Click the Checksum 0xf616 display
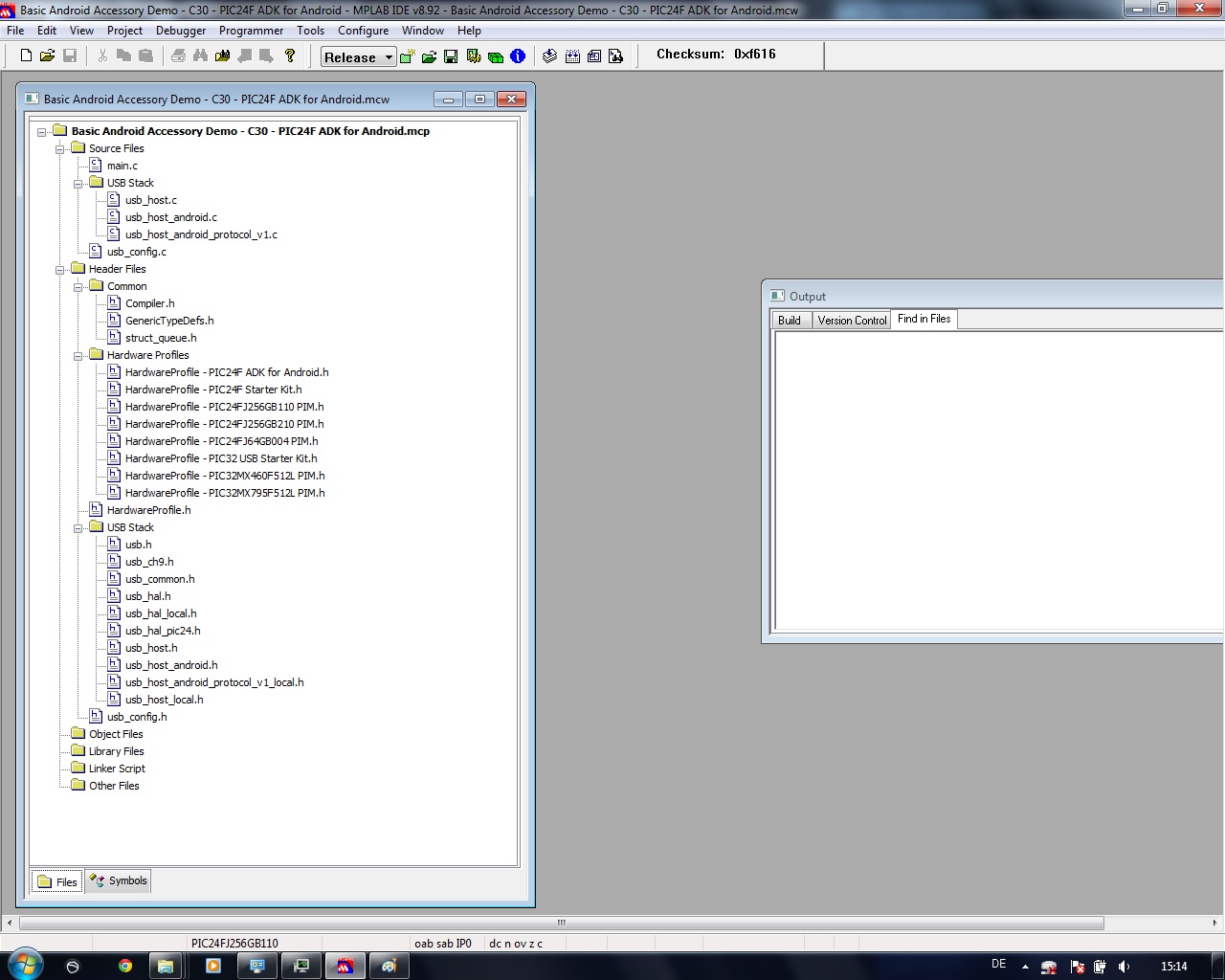This screenshot has width=1225, height=980. (716, 55)
